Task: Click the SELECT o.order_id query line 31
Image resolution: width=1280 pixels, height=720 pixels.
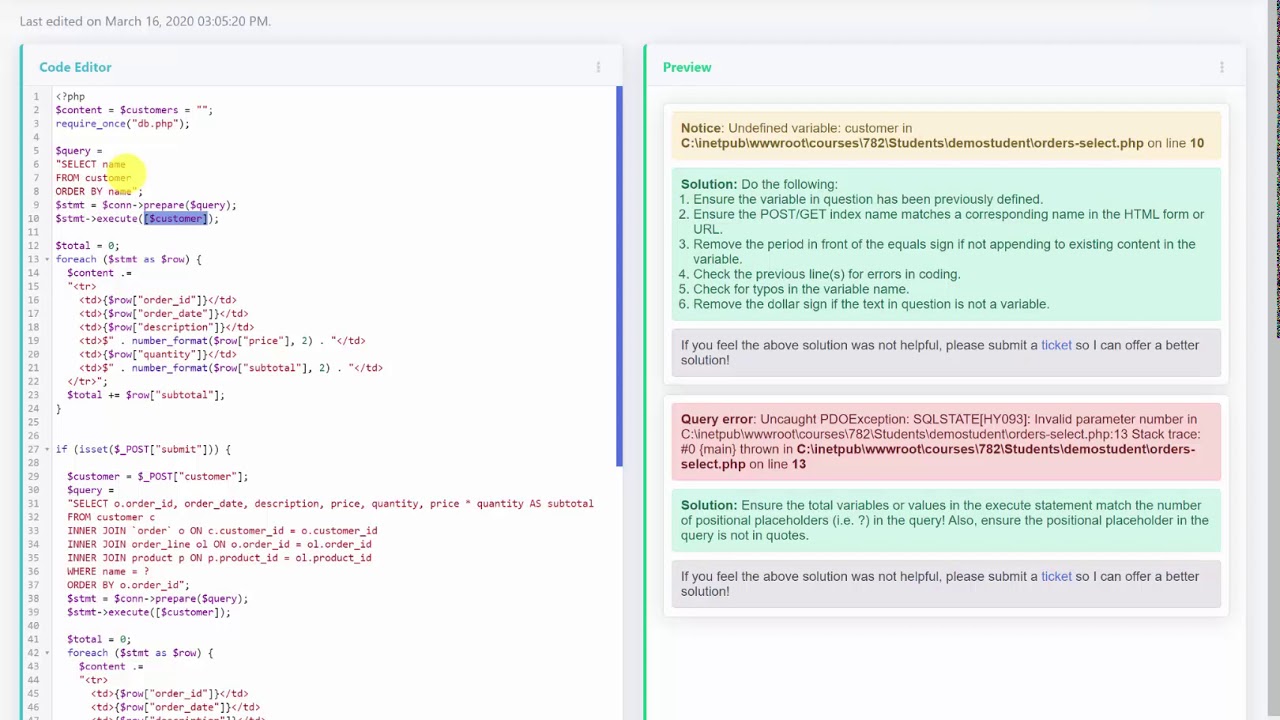Action: coord(330,504)
